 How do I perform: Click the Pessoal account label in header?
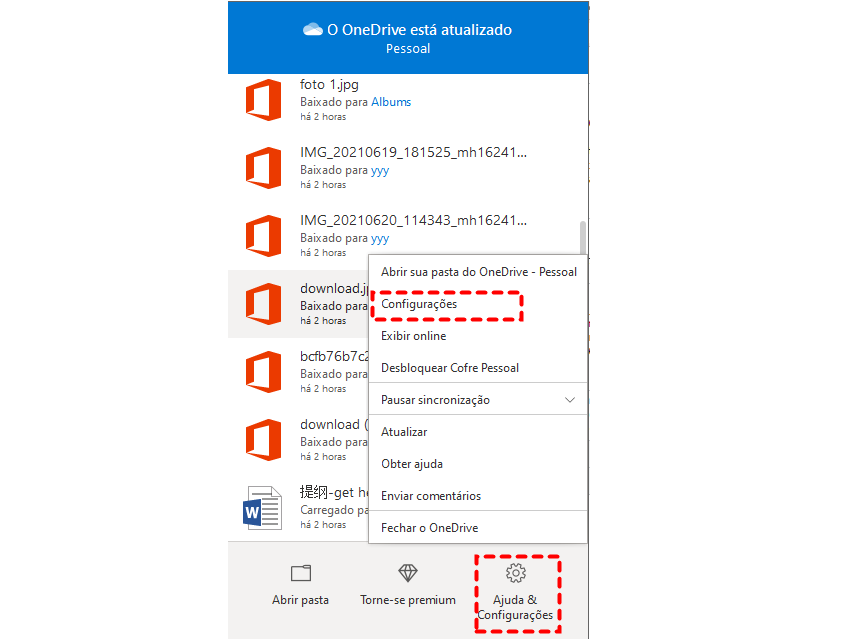click(408, 49)
